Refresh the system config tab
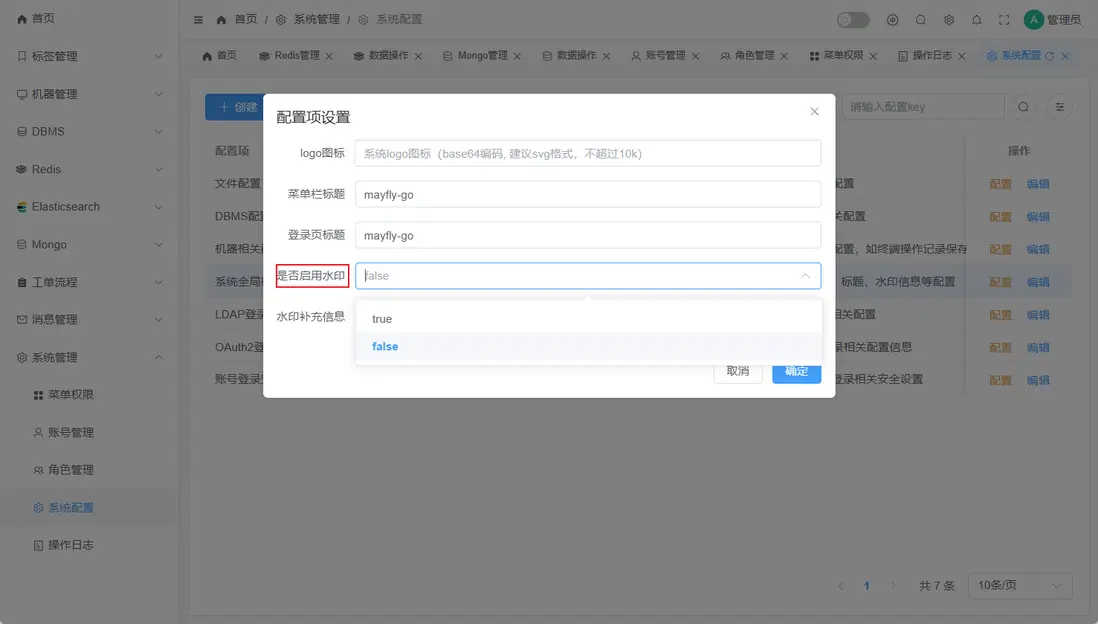The height and width of the screenshot is (624, 1098). click(x=1049, y=56)
